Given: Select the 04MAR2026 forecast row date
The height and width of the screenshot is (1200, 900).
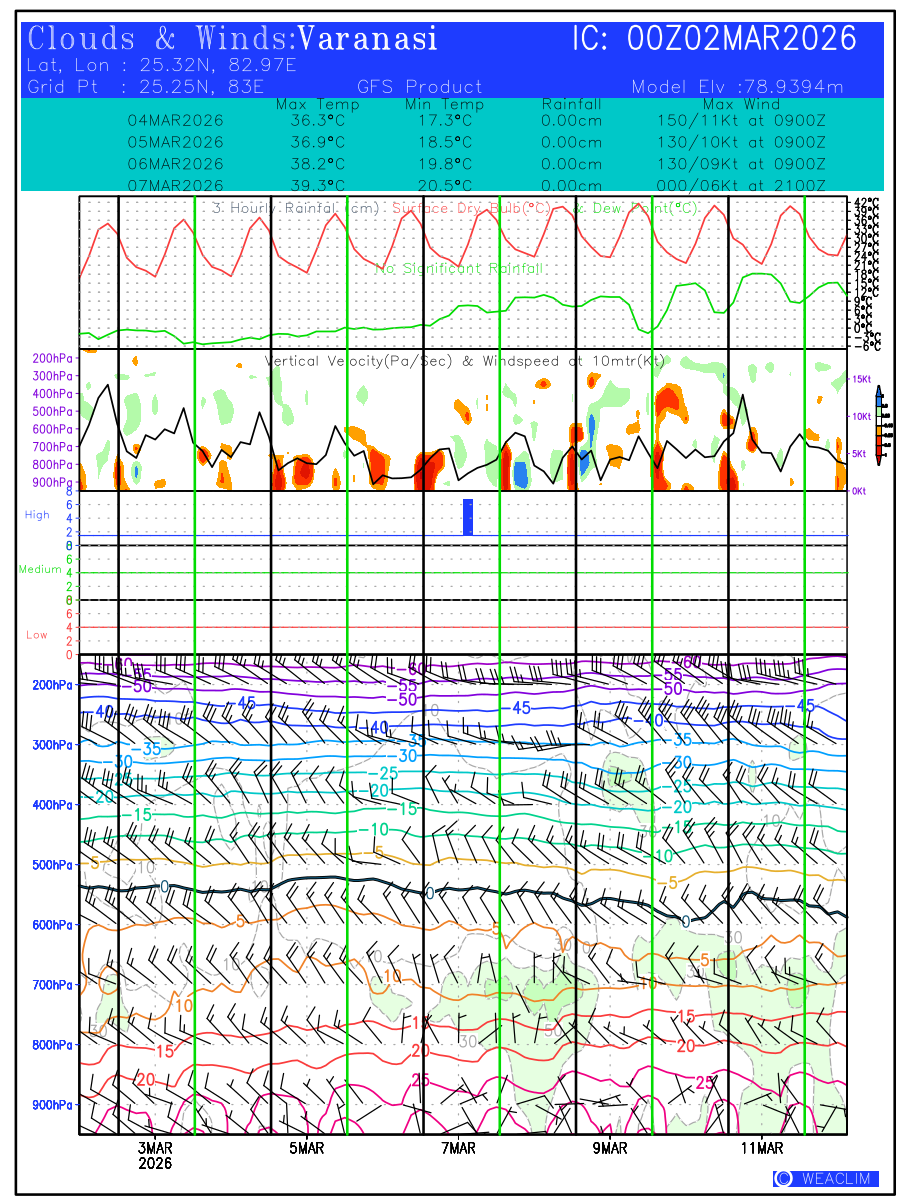Looking at the screenshot, I should [175, 120].
